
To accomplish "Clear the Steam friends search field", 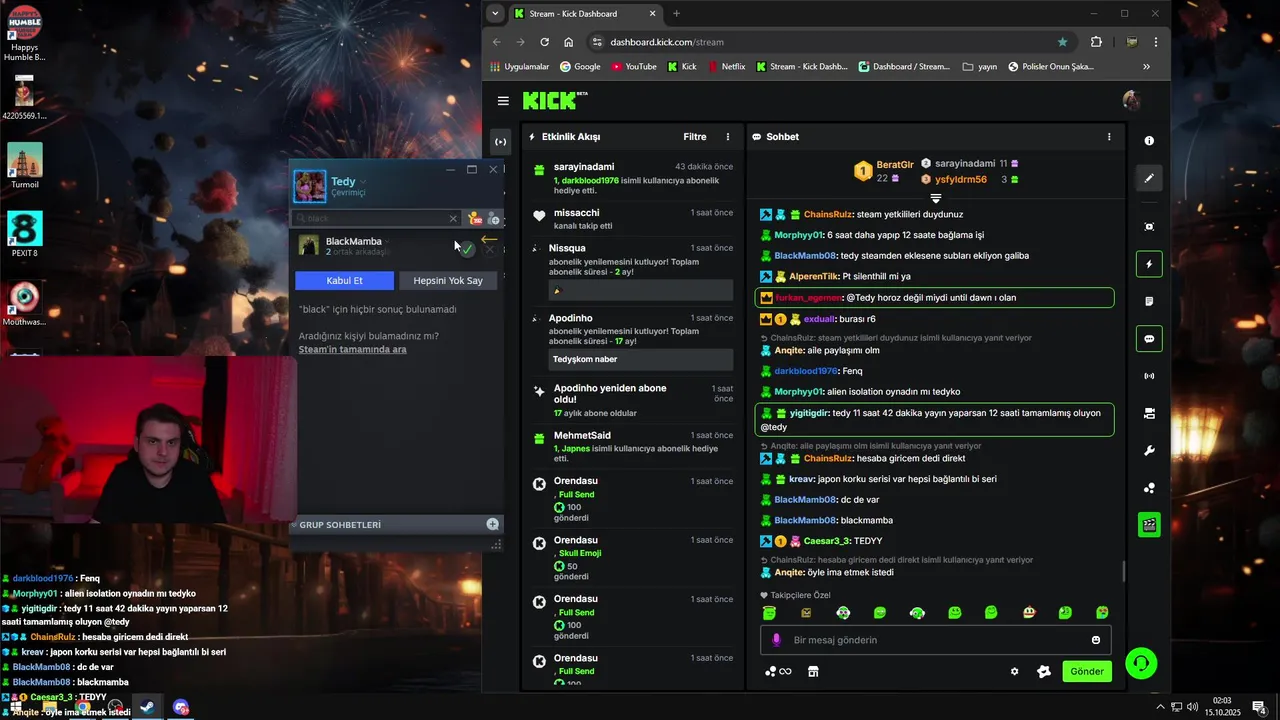I will [x=453, y=218].
